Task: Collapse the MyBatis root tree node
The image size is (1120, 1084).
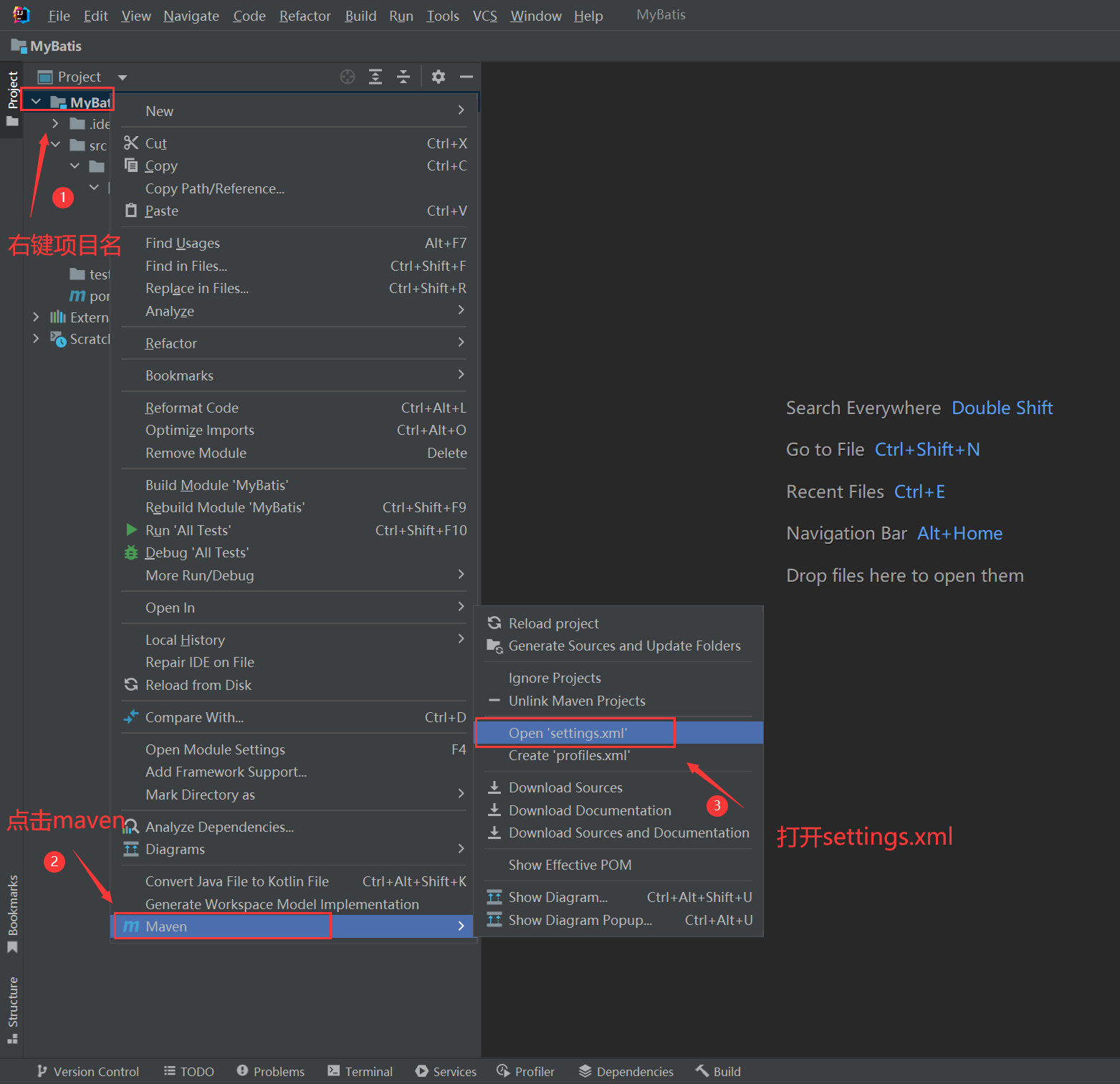Action: pos(36,102)
